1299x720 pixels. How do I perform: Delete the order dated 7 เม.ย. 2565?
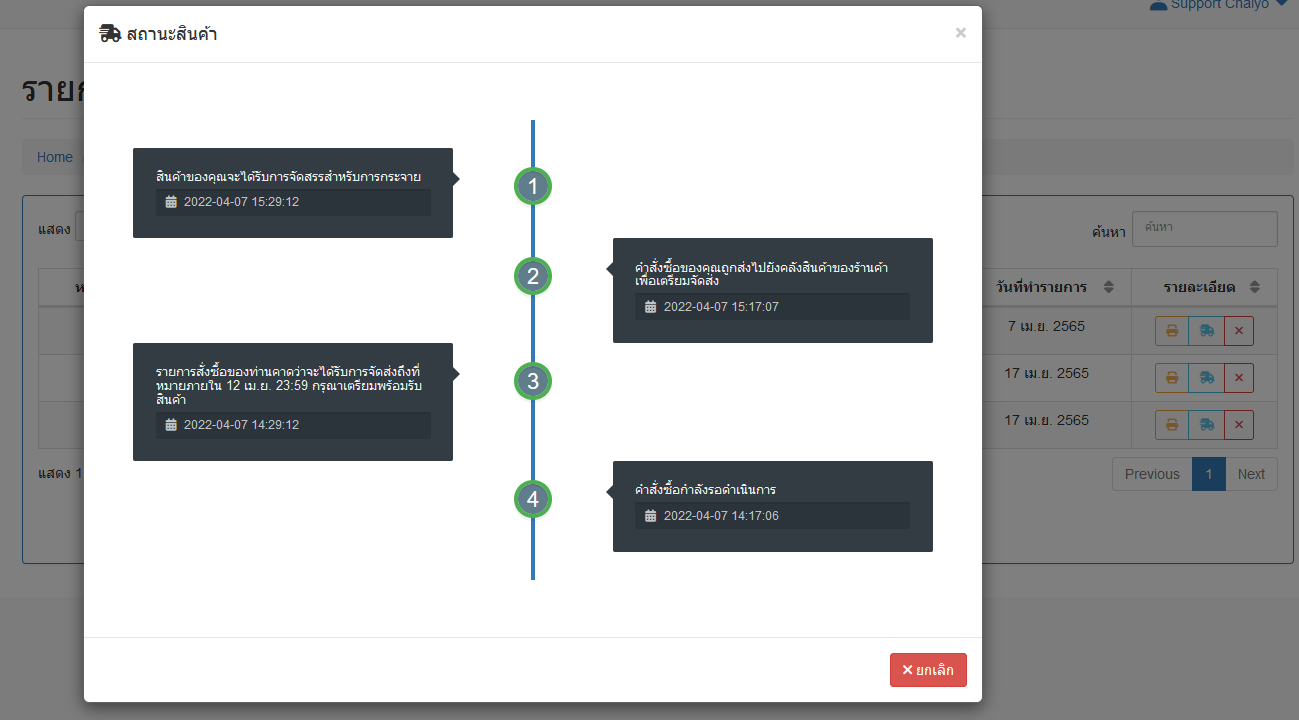coord(1238,331)
